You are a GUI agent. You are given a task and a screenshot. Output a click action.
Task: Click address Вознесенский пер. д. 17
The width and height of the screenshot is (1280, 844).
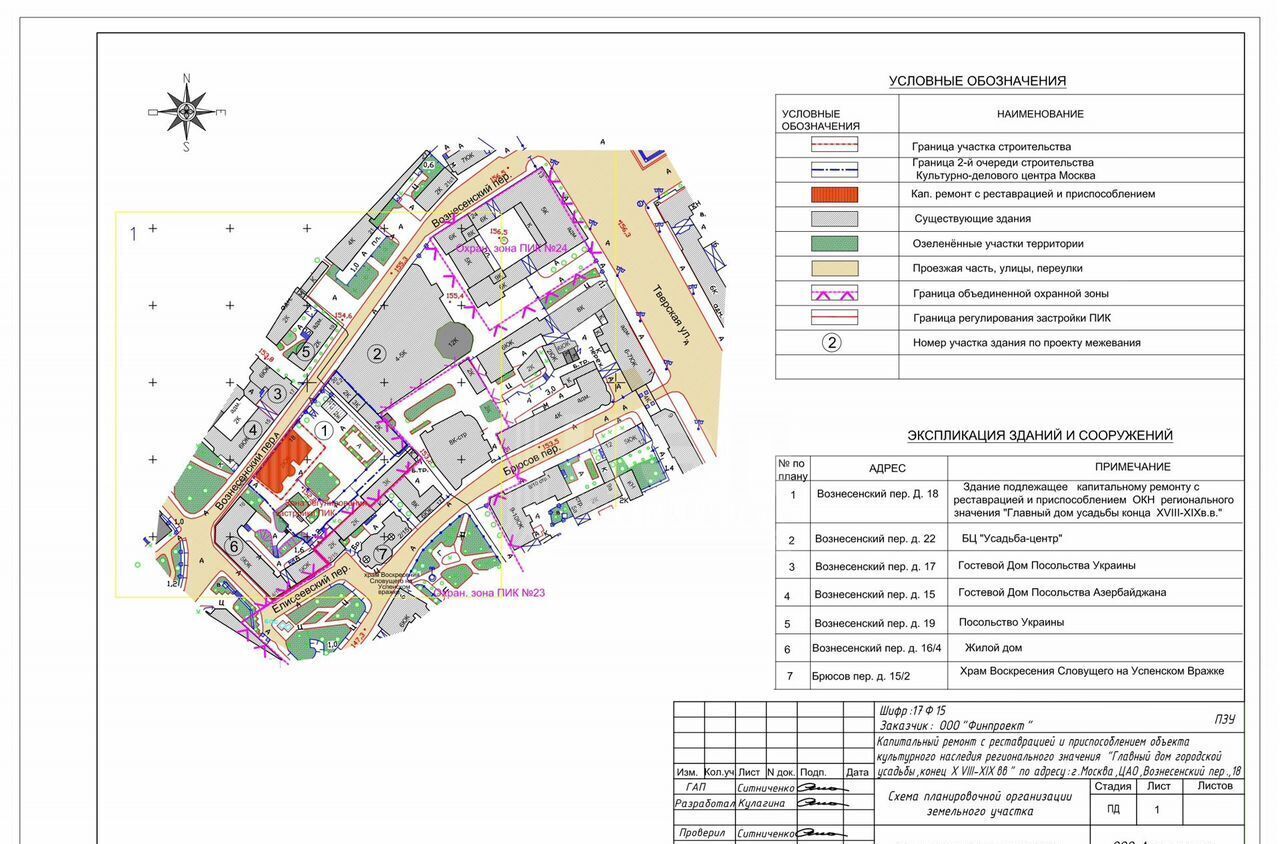tap(875, 567)
